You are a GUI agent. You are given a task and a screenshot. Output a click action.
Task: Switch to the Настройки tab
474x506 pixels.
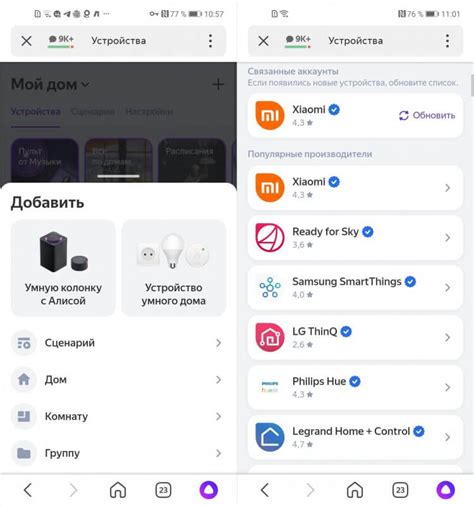click(x=149, y=112)
